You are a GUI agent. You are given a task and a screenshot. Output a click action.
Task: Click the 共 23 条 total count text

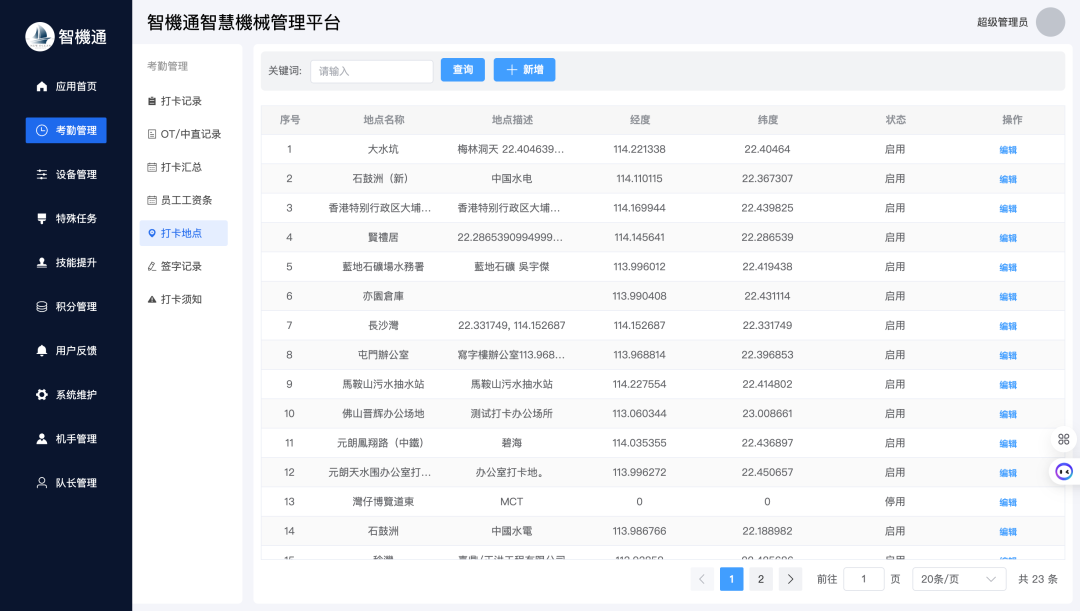pos(1038,579)
